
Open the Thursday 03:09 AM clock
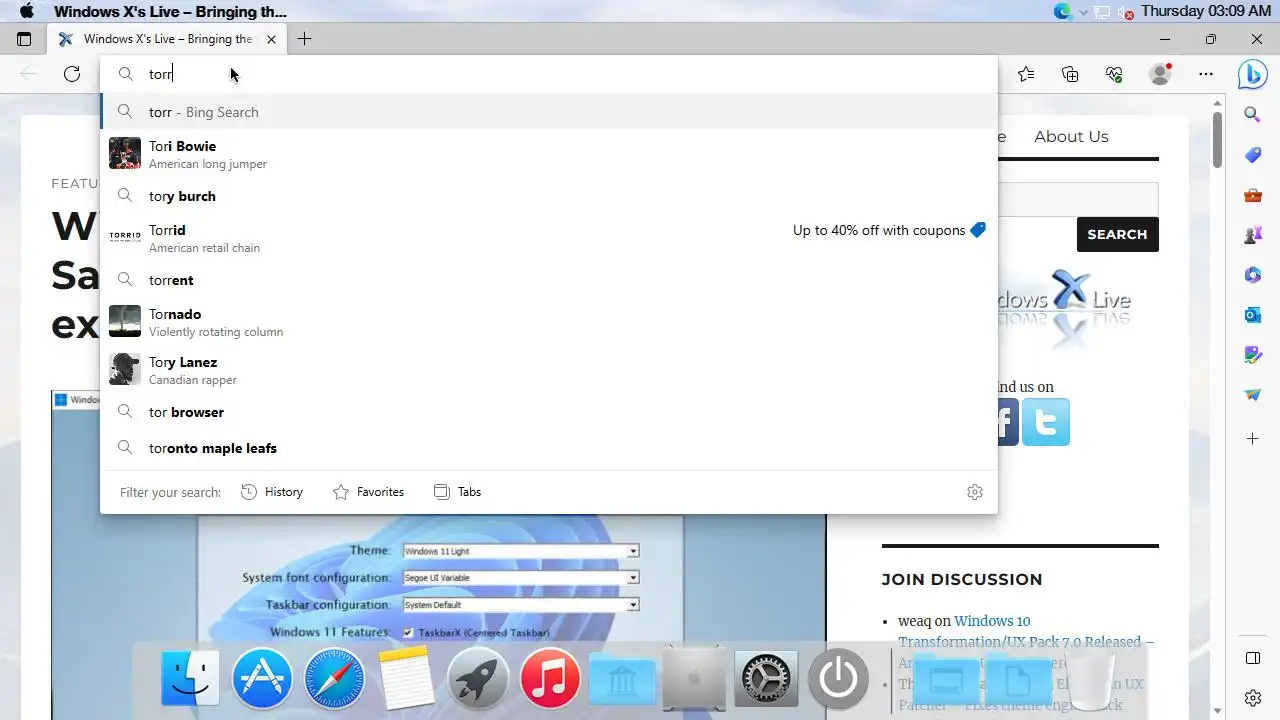point(1206,11)
